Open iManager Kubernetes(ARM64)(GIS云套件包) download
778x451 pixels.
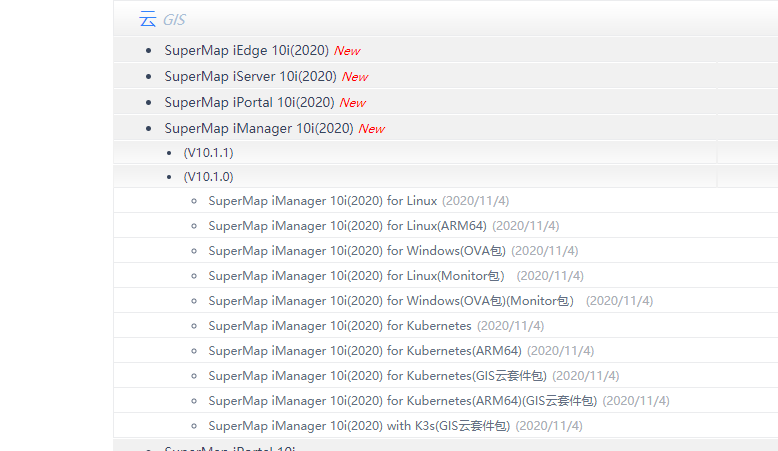coord(402,401)
